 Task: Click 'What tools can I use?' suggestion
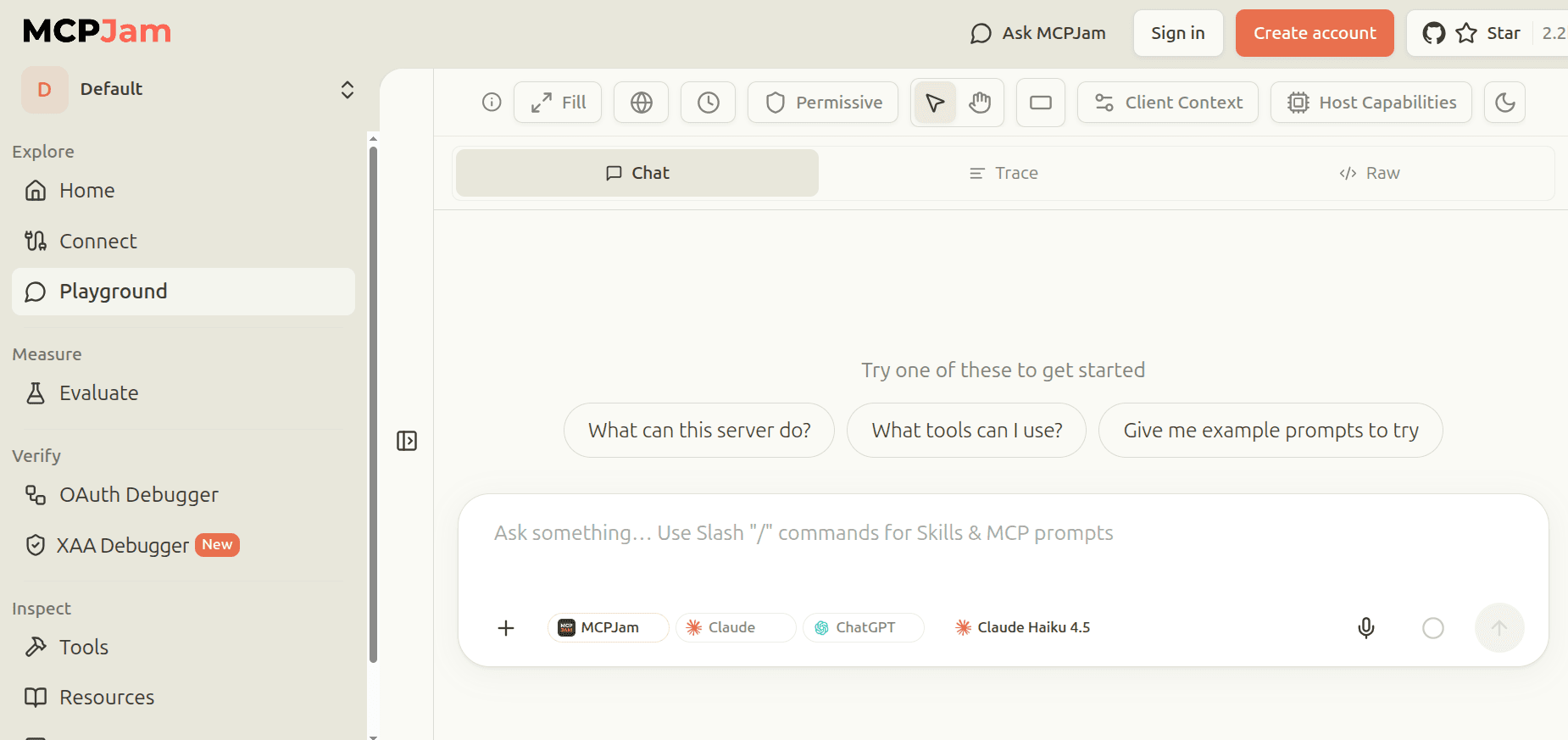(967, 431)
